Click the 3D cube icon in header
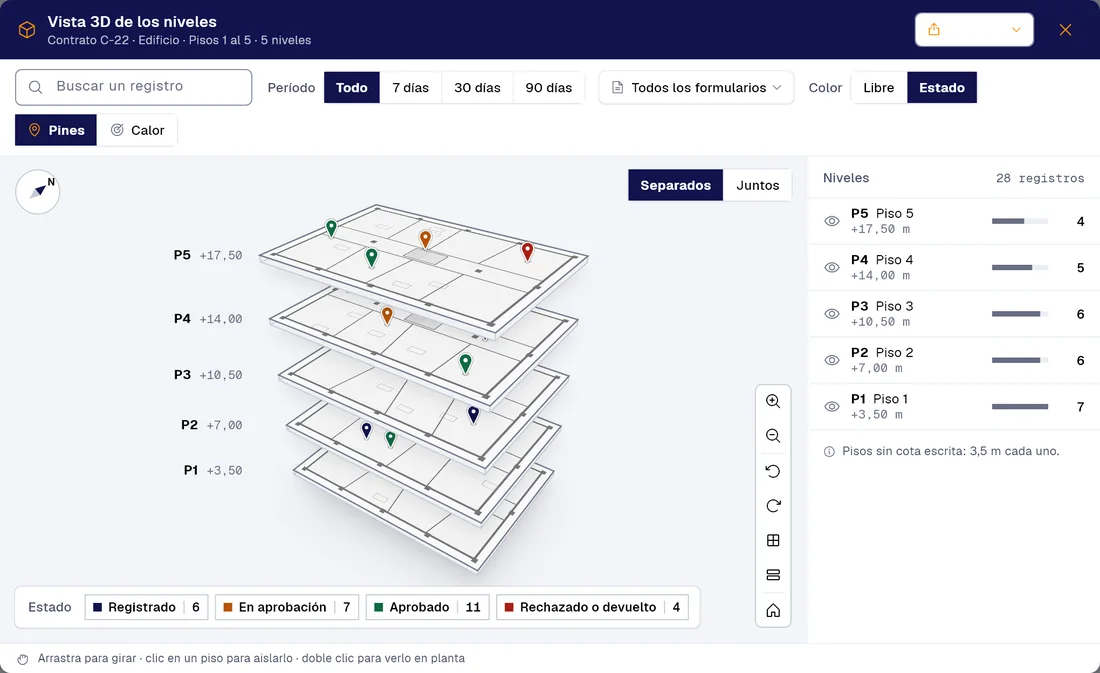 pos(27,30)
